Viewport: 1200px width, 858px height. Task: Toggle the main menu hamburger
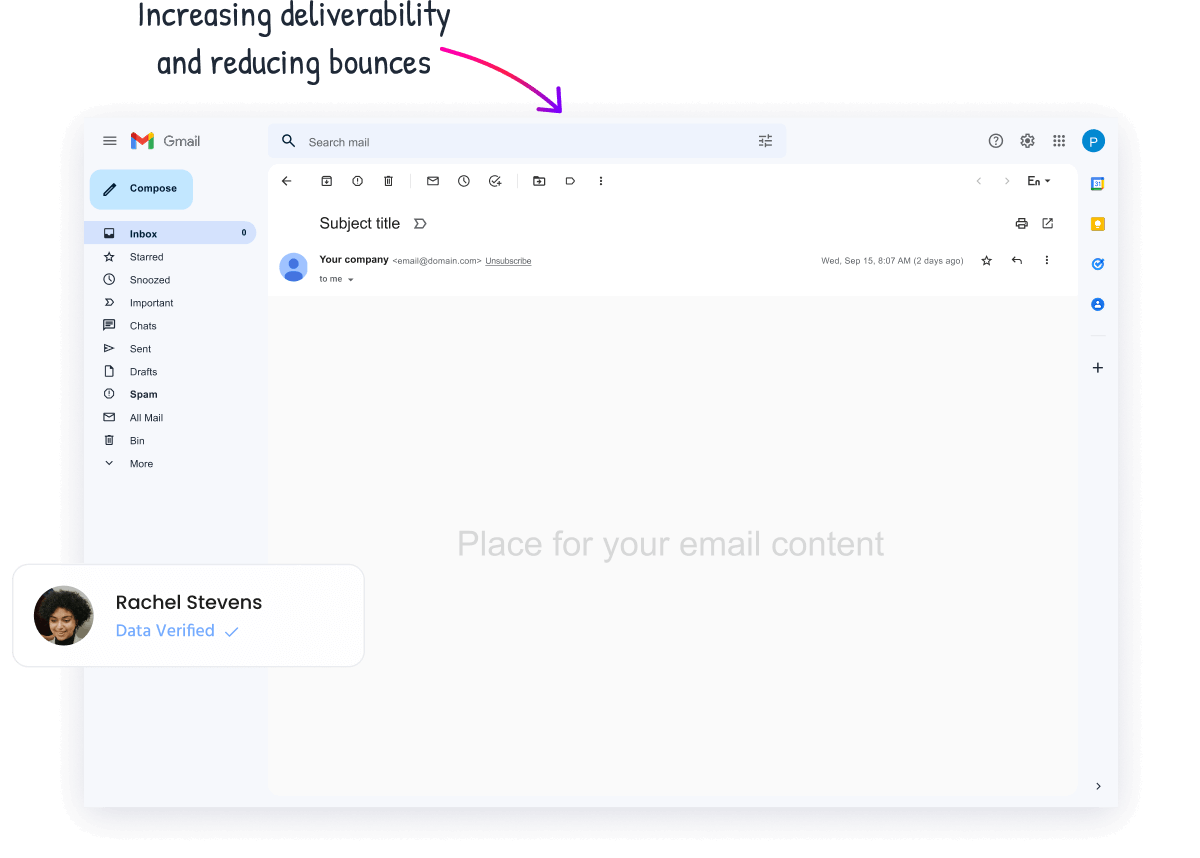tap(110, 141)
